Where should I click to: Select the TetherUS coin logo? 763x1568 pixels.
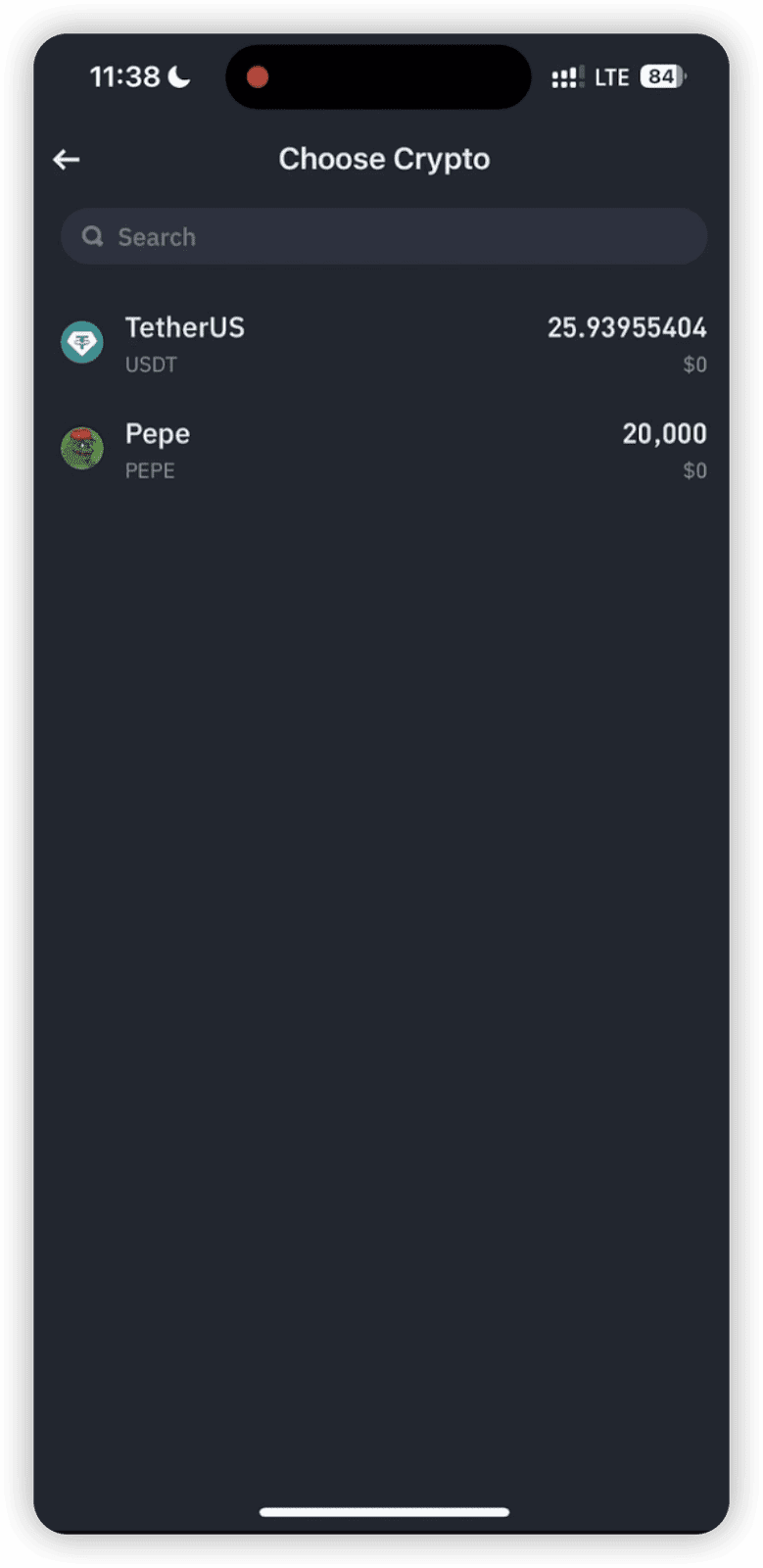click(x=82, y=343)
